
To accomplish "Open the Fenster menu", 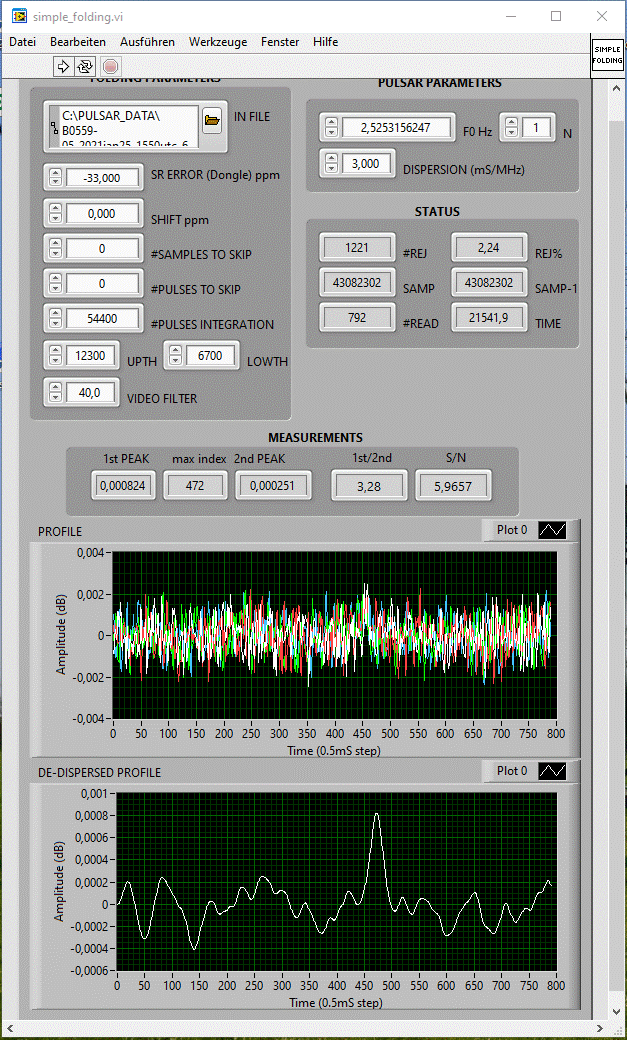I will coord(280,42).
